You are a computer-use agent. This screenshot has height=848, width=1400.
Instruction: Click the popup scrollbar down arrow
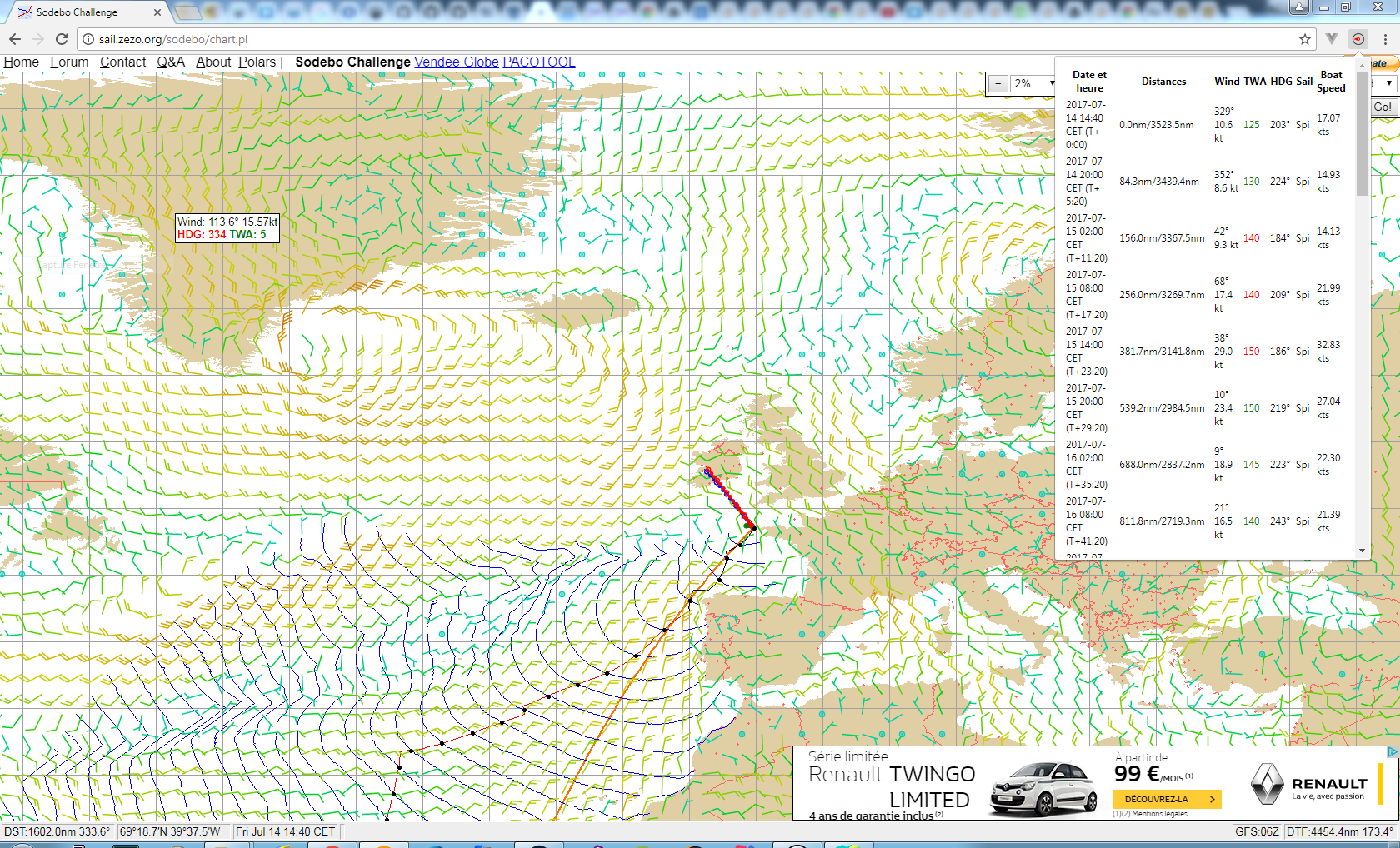point(1362,551)
